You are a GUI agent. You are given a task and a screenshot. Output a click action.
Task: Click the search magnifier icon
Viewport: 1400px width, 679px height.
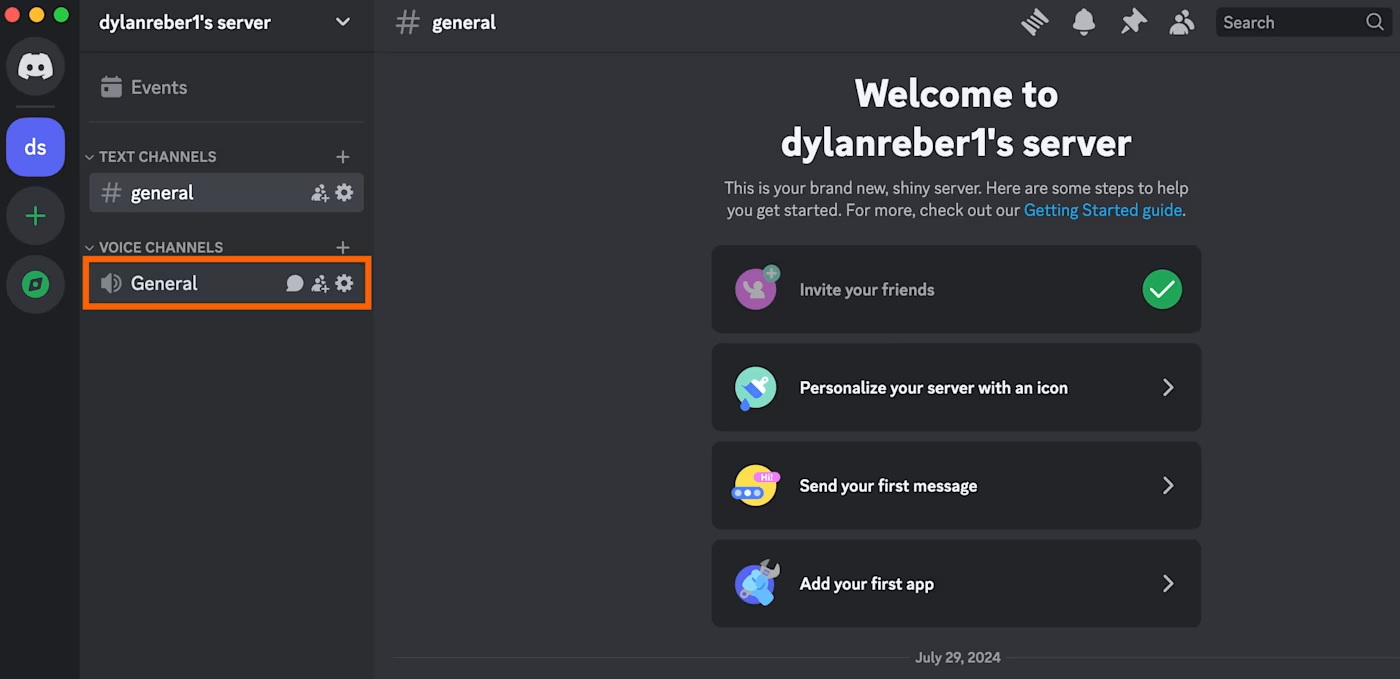pyautogui.click(x=1375, y=22)
